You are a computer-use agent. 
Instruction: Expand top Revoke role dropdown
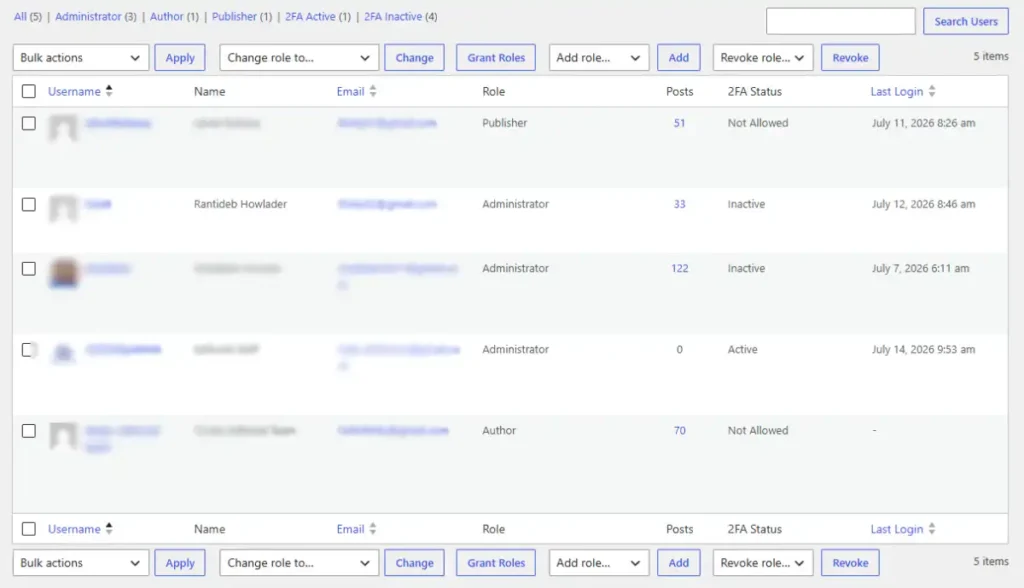pyautogui.click(x=763, y=57)
